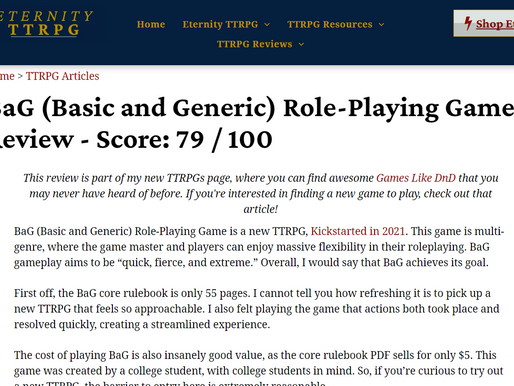This screenshot has height=386, width=514.
Task: Click the review title heading with Score 79 / 100
Action: point(257,124)
